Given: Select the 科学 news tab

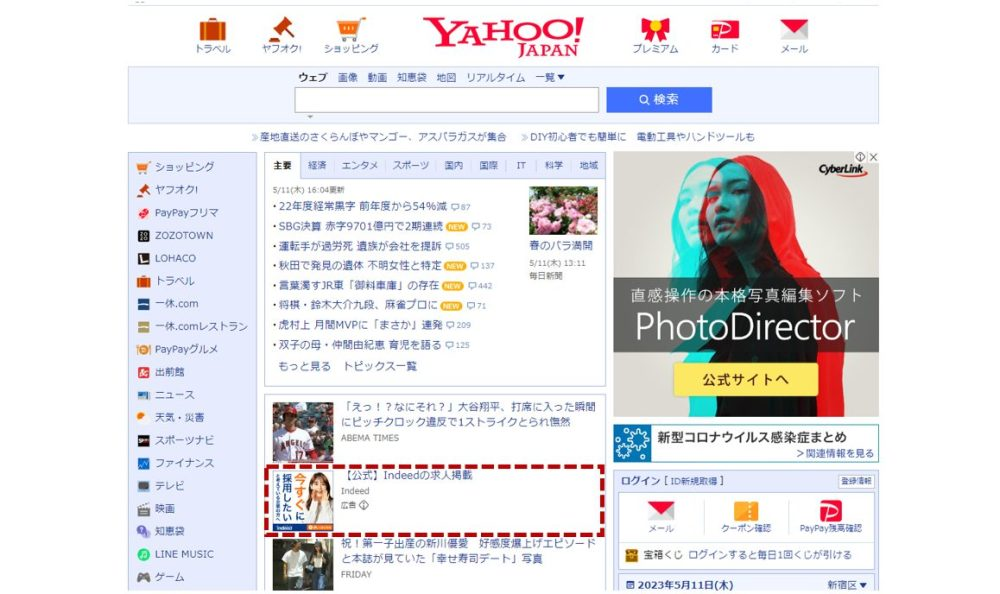Looking at the screenshot, I should pos(554,165).
